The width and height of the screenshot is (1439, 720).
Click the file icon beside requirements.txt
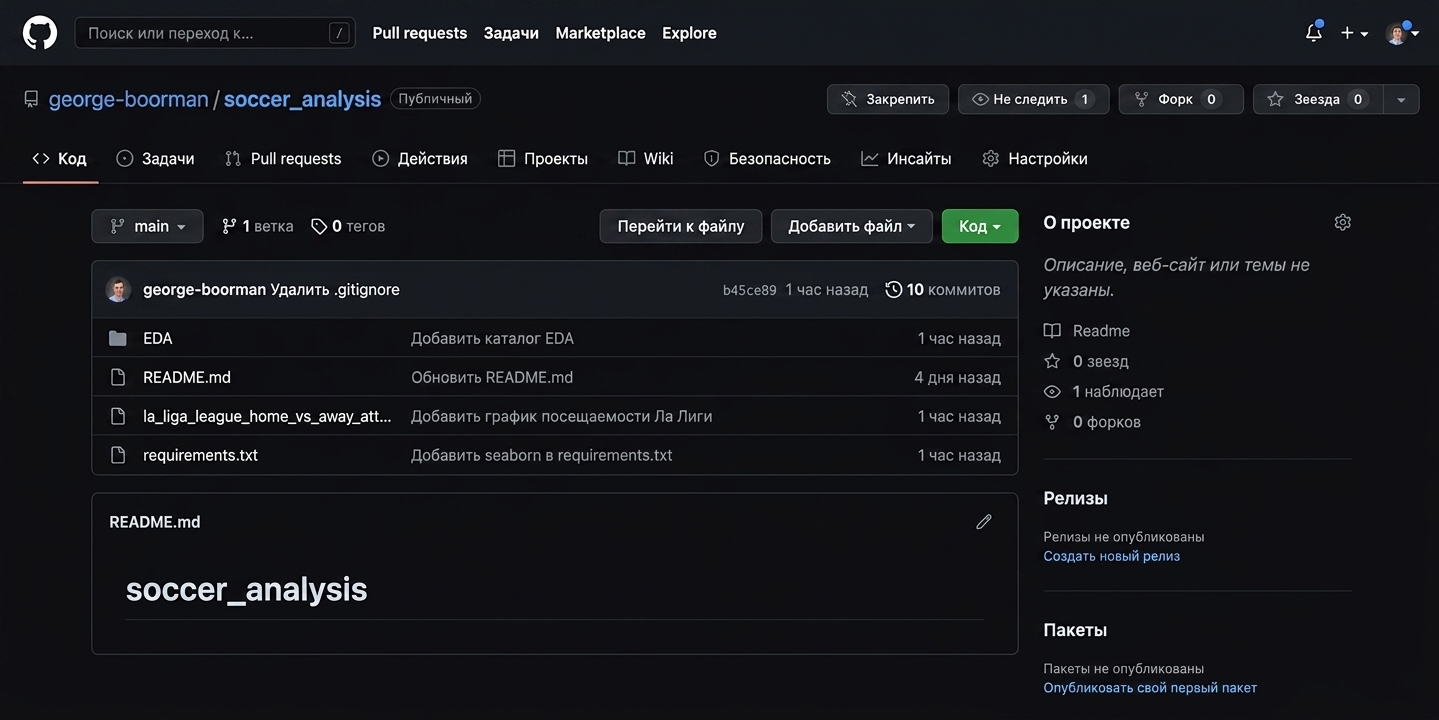click(118, 455)
